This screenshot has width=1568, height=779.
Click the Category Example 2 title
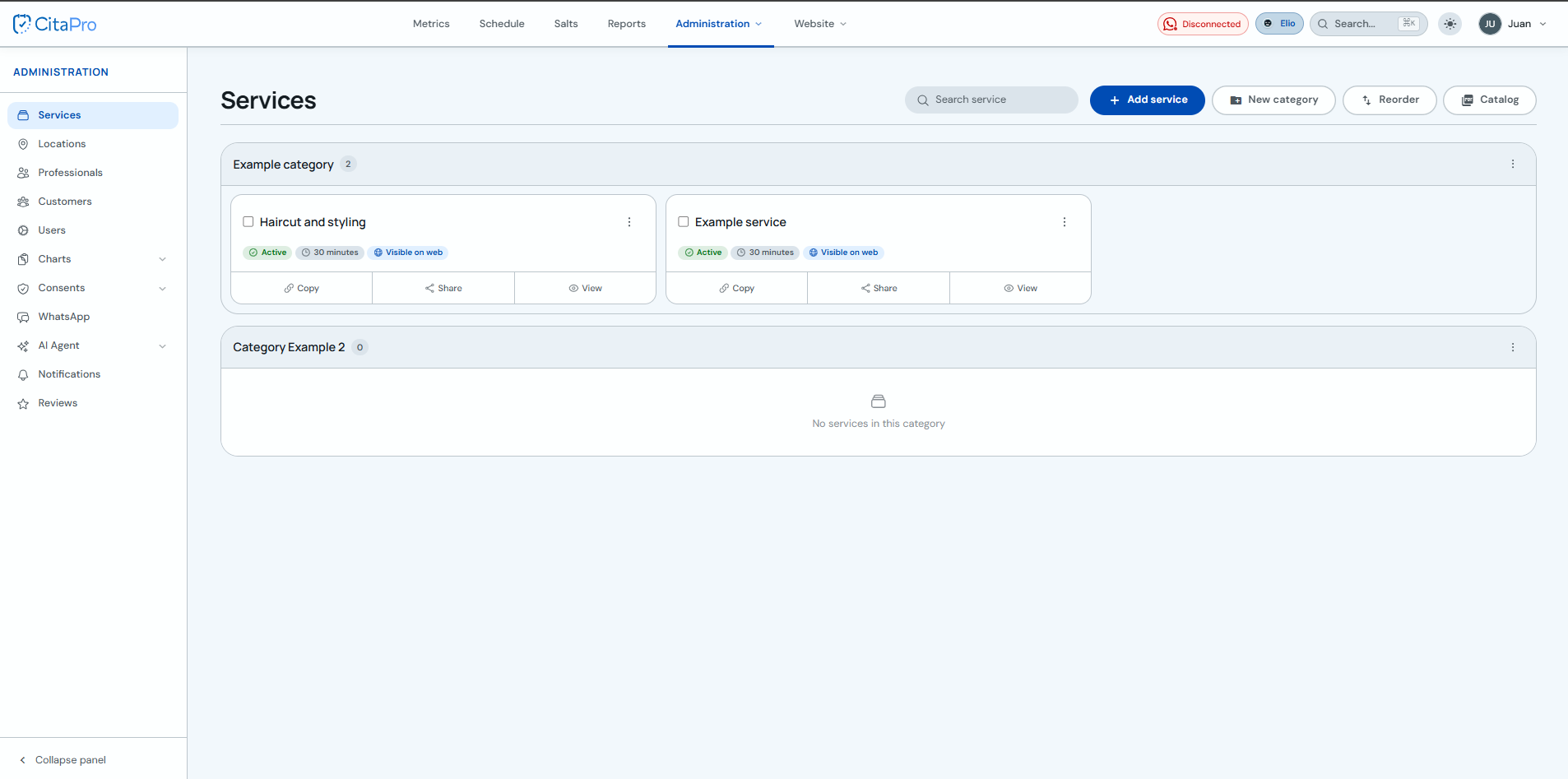click(x=289, y=347)
